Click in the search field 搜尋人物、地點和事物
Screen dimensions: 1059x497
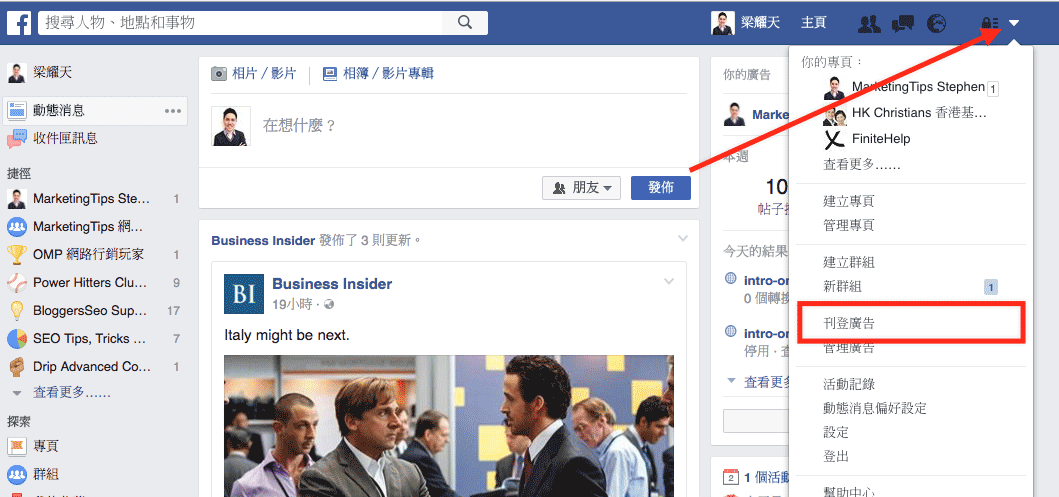(x=240, y=22)
